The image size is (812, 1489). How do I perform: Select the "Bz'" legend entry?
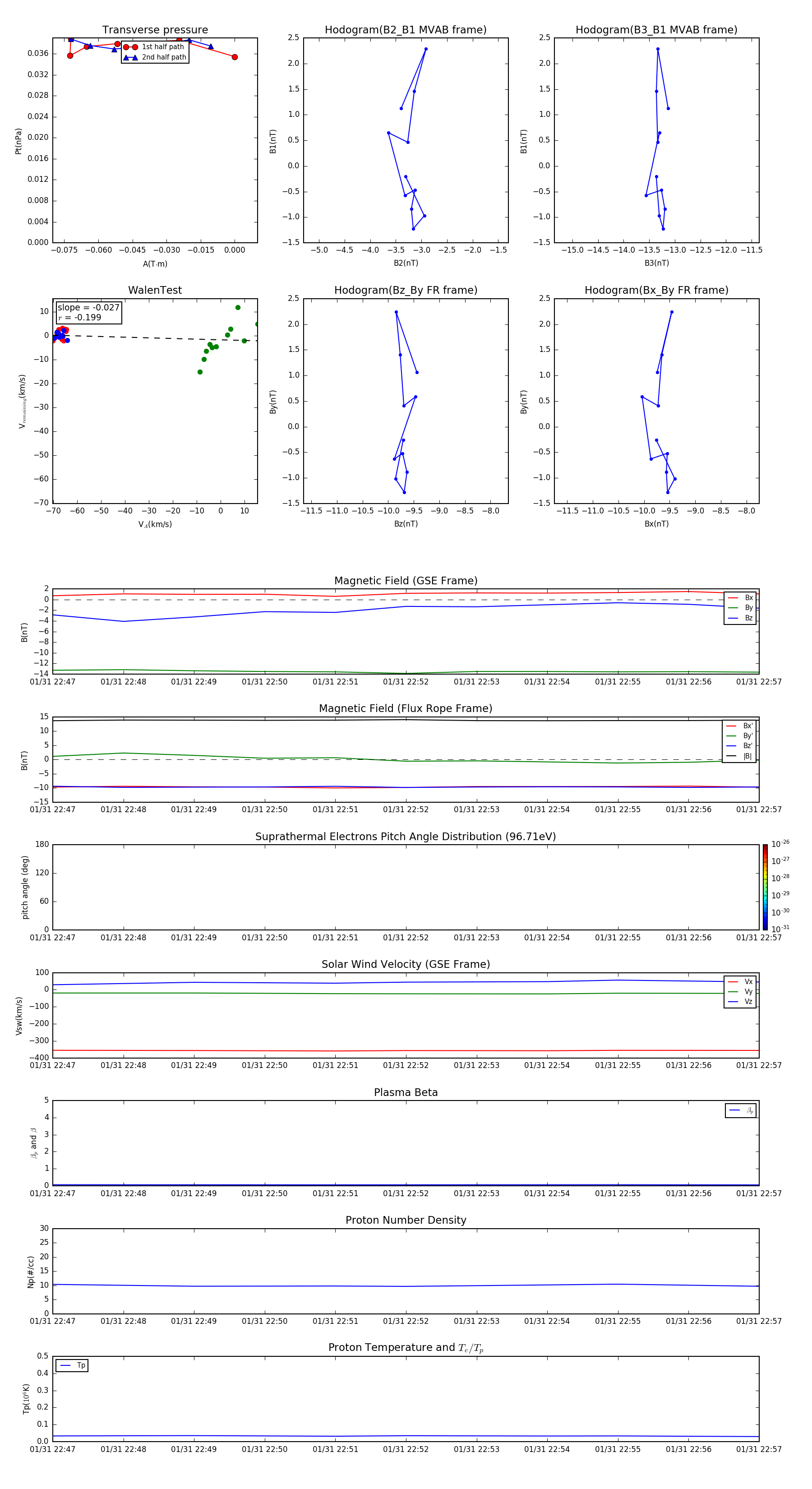point(740,746)
